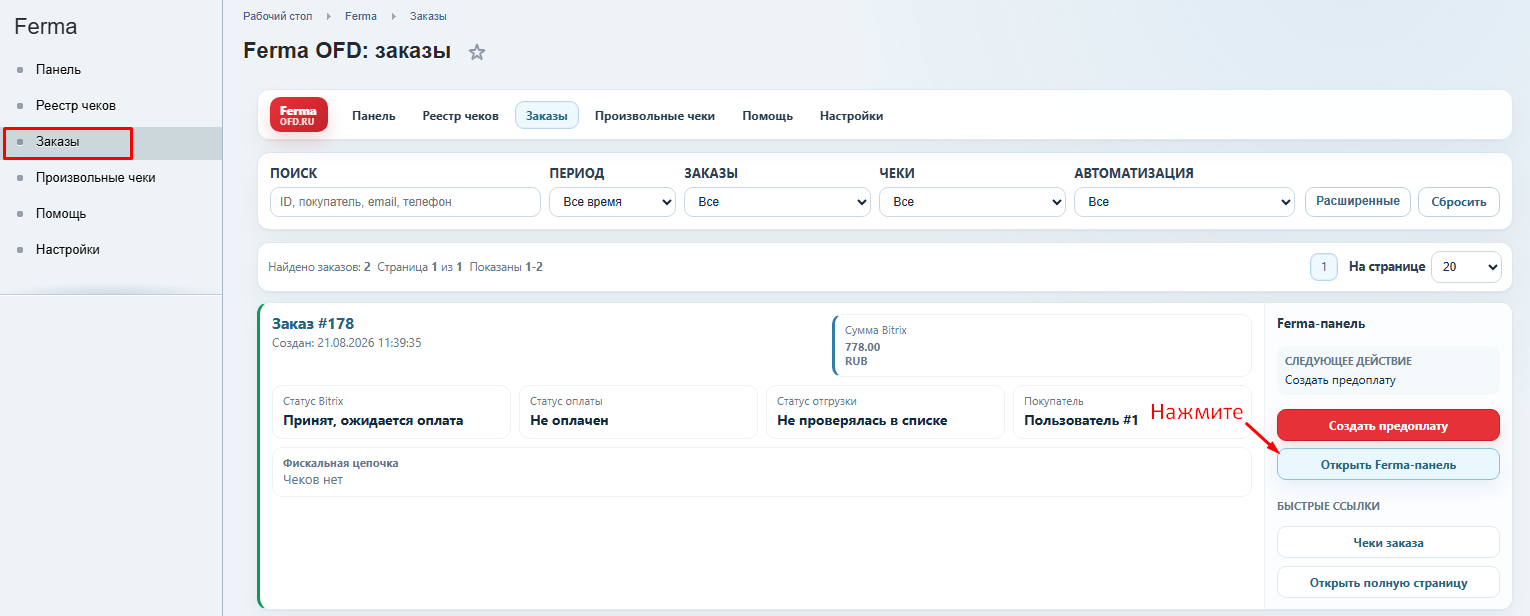The height and width of the screenshot is (616, 1530).
Task: Click the buyer Пользователь #1
Action: (x=1081, y=421)
